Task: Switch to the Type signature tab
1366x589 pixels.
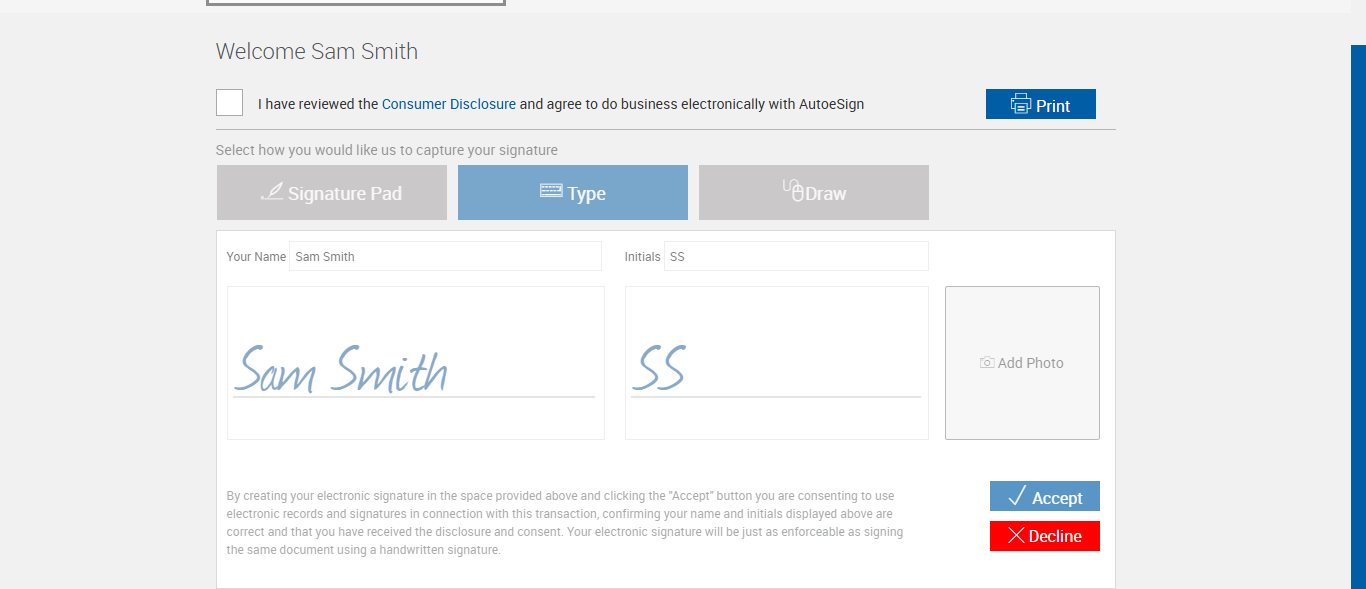Action: (573, 193)
